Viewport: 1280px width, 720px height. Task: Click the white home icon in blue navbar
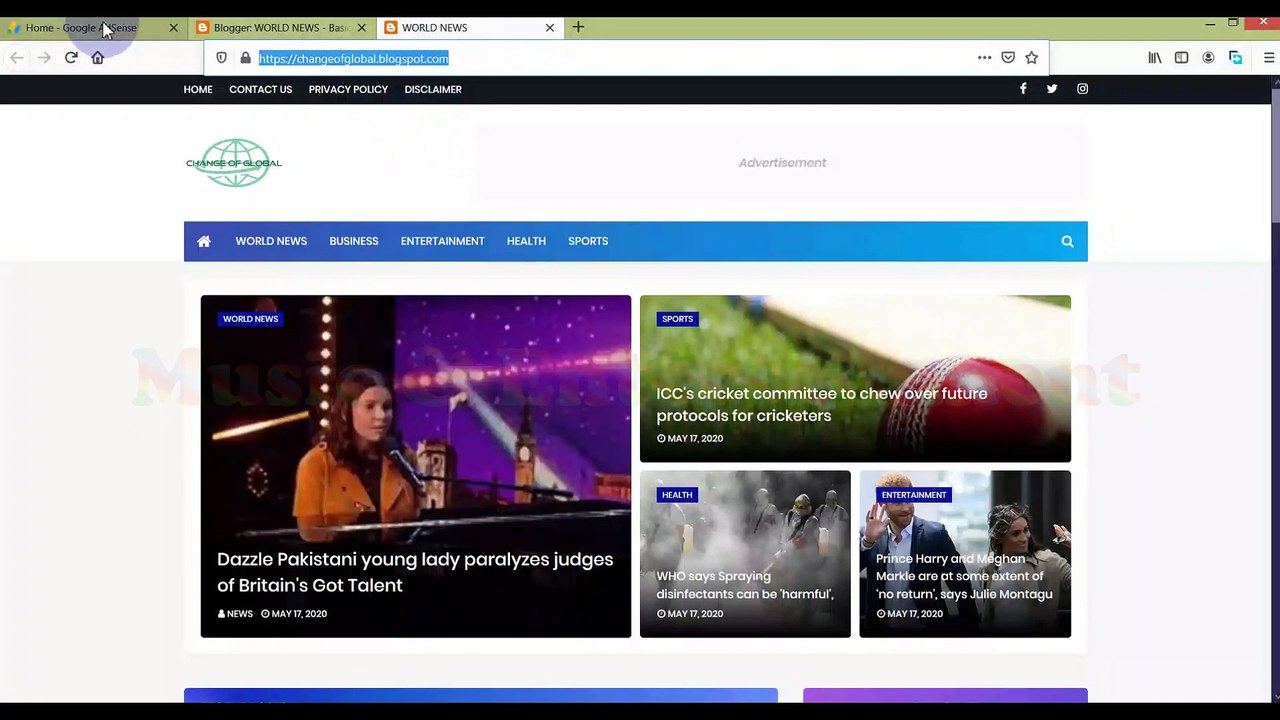point(204,241)
